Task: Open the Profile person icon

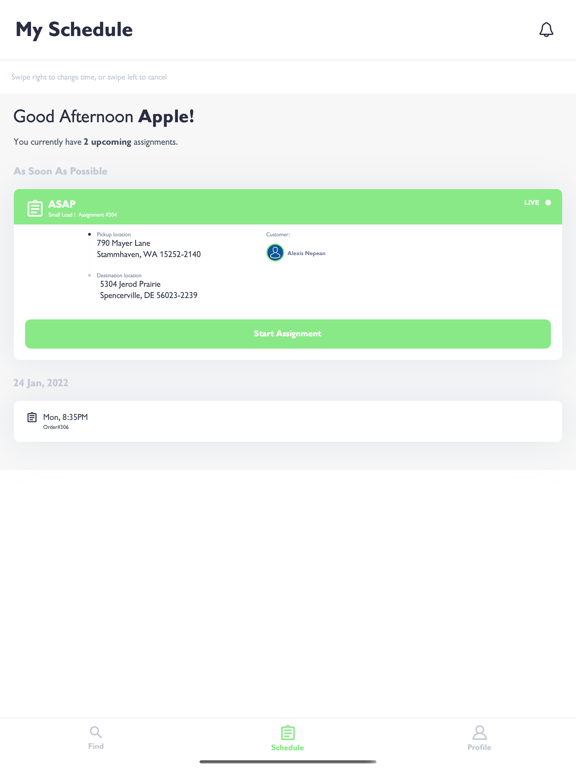Action: click(x=480, y=733)
